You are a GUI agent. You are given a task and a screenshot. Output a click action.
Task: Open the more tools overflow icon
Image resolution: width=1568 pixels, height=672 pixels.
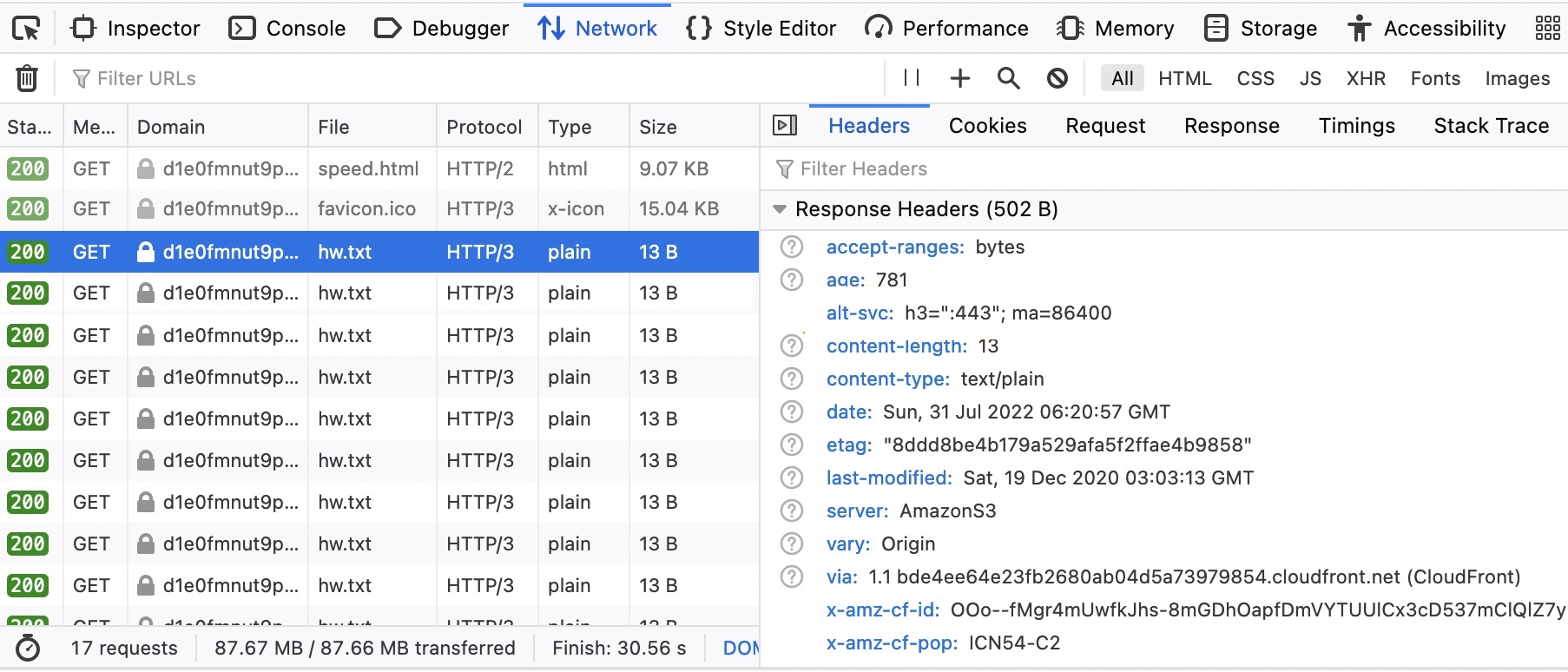point(1547,29)
